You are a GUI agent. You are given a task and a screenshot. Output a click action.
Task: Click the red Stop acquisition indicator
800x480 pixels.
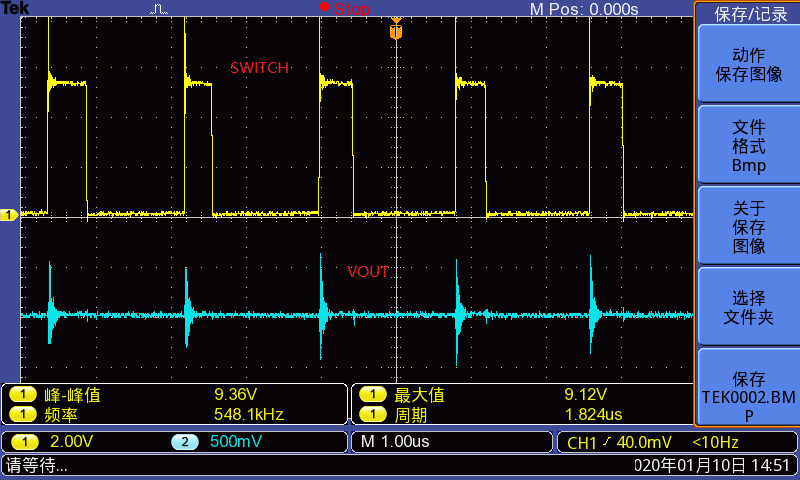click(x=345, y=9)
